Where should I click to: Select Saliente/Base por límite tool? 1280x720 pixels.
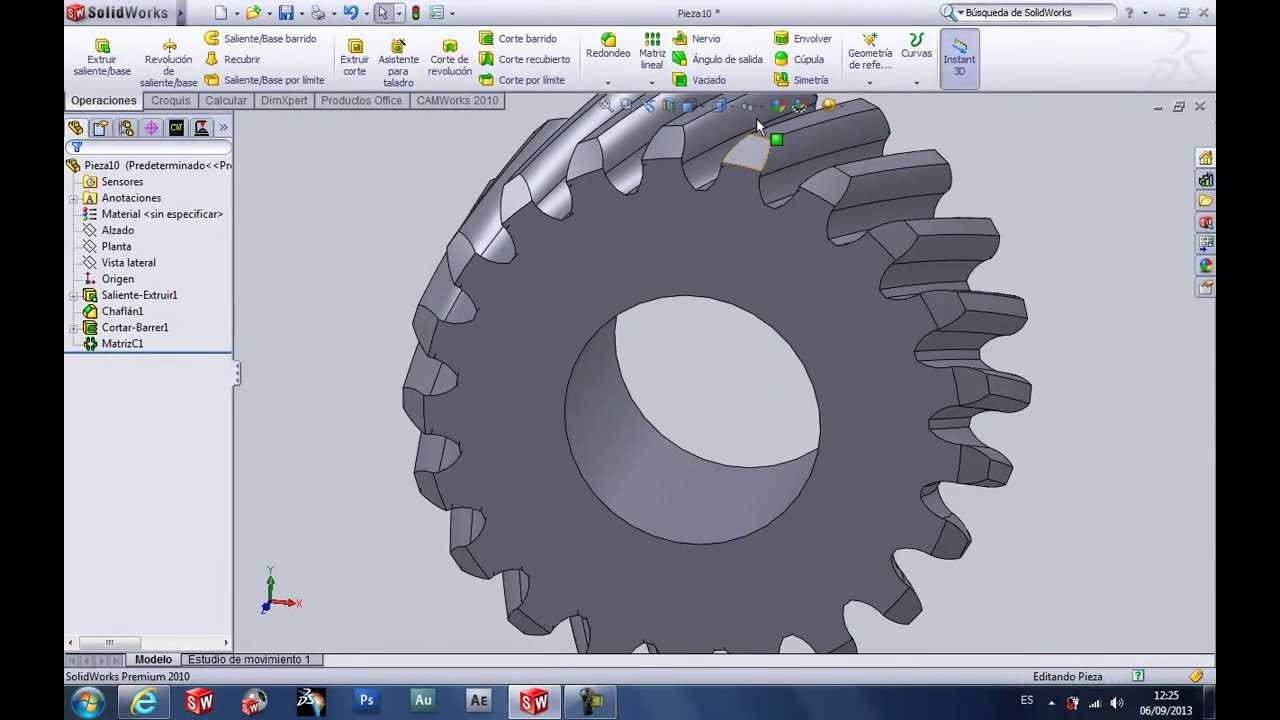[264, 80]
